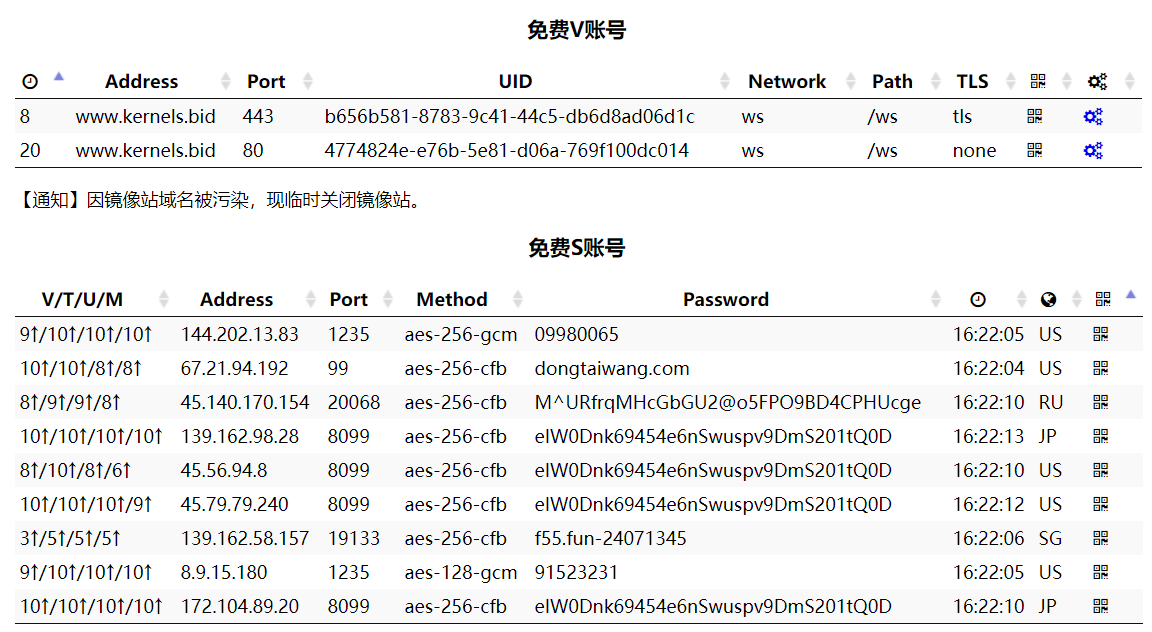The height and width of the screenshot is (632, 1152).
Task: Sort V accounts by clock column
Action: tap(30, 82)
